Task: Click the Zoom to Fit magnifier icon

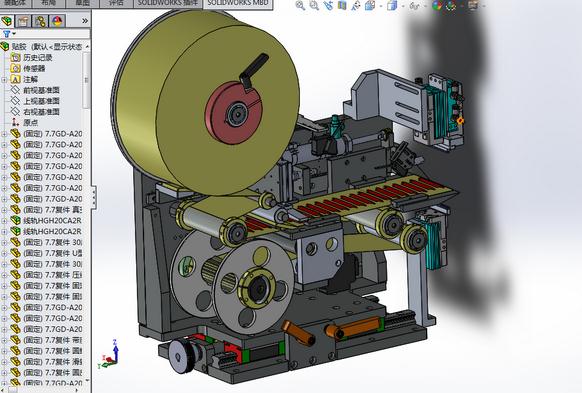Action: pos(300,5)
